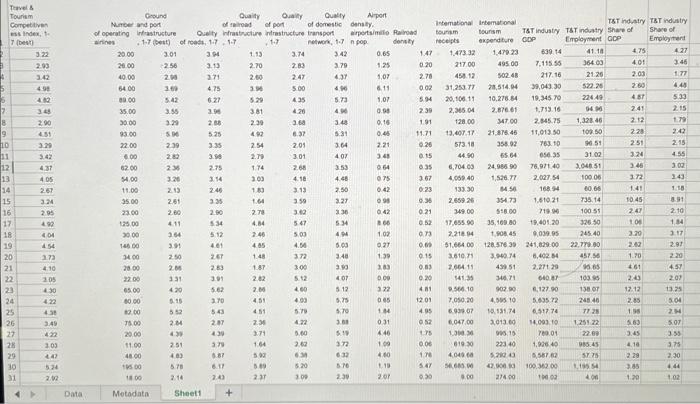
Task: Click the Airport density header cell
Action: click(x=370, y=28)
